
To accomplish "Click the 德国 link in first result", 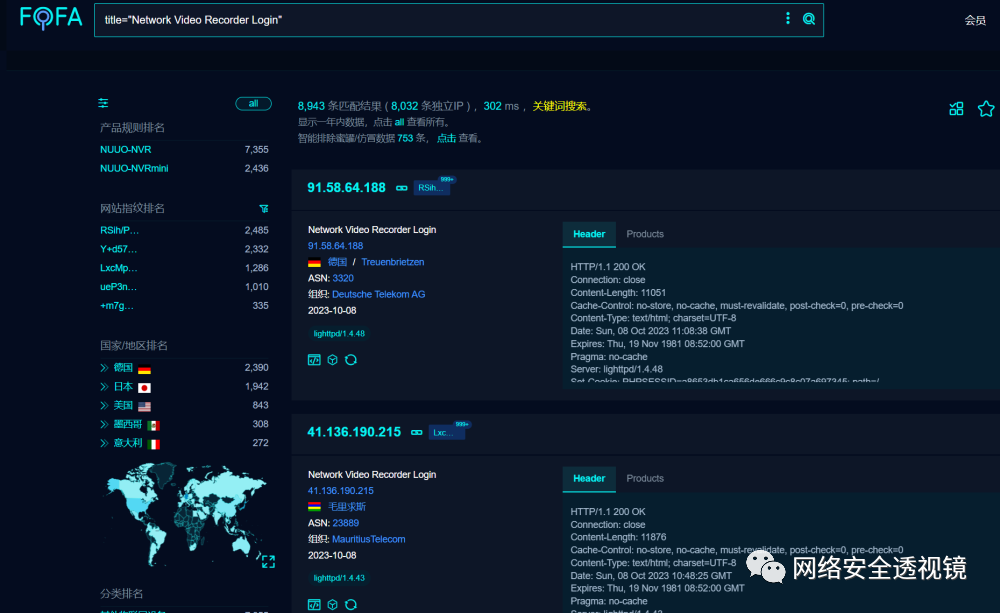I will tap(337, 262).
